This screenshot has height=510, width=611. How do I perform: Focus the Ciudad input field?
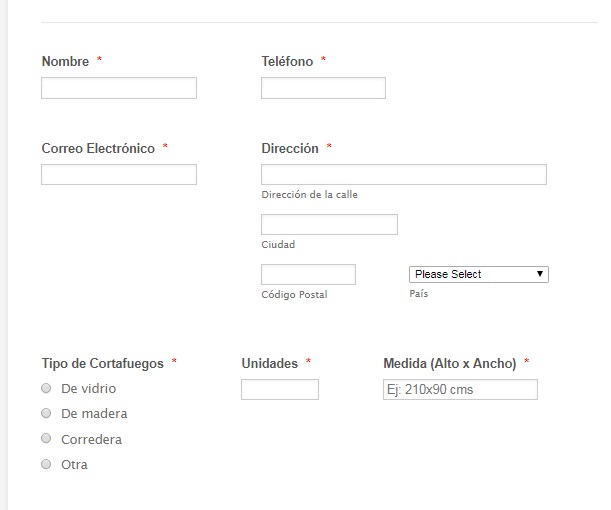click(329, 224)
